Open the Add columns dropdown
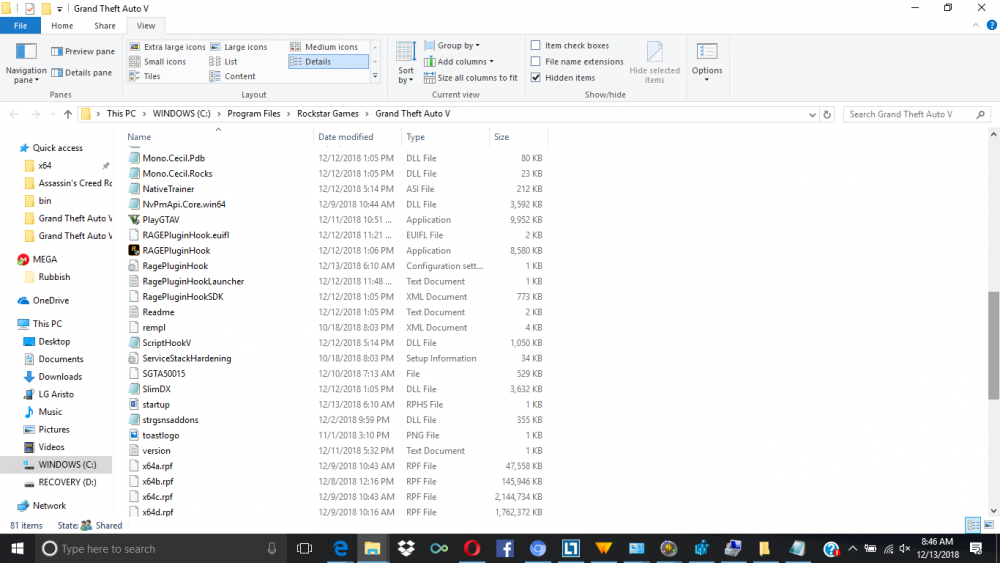Screen dimensions: 1000x563 [459, 61]
